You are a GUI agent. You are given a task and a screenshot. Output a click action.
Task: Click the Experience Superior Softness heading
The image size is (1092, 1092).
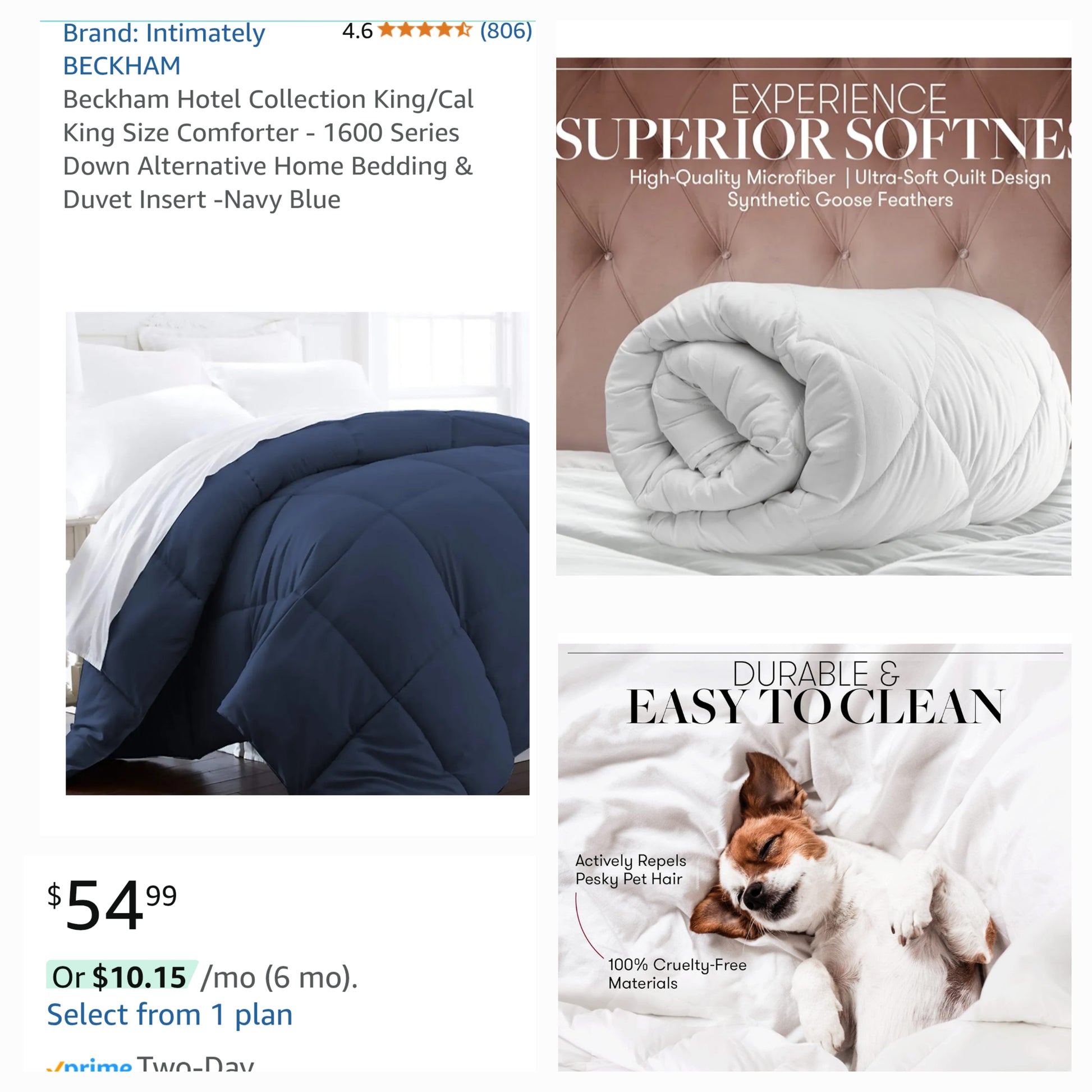point(813,122)
